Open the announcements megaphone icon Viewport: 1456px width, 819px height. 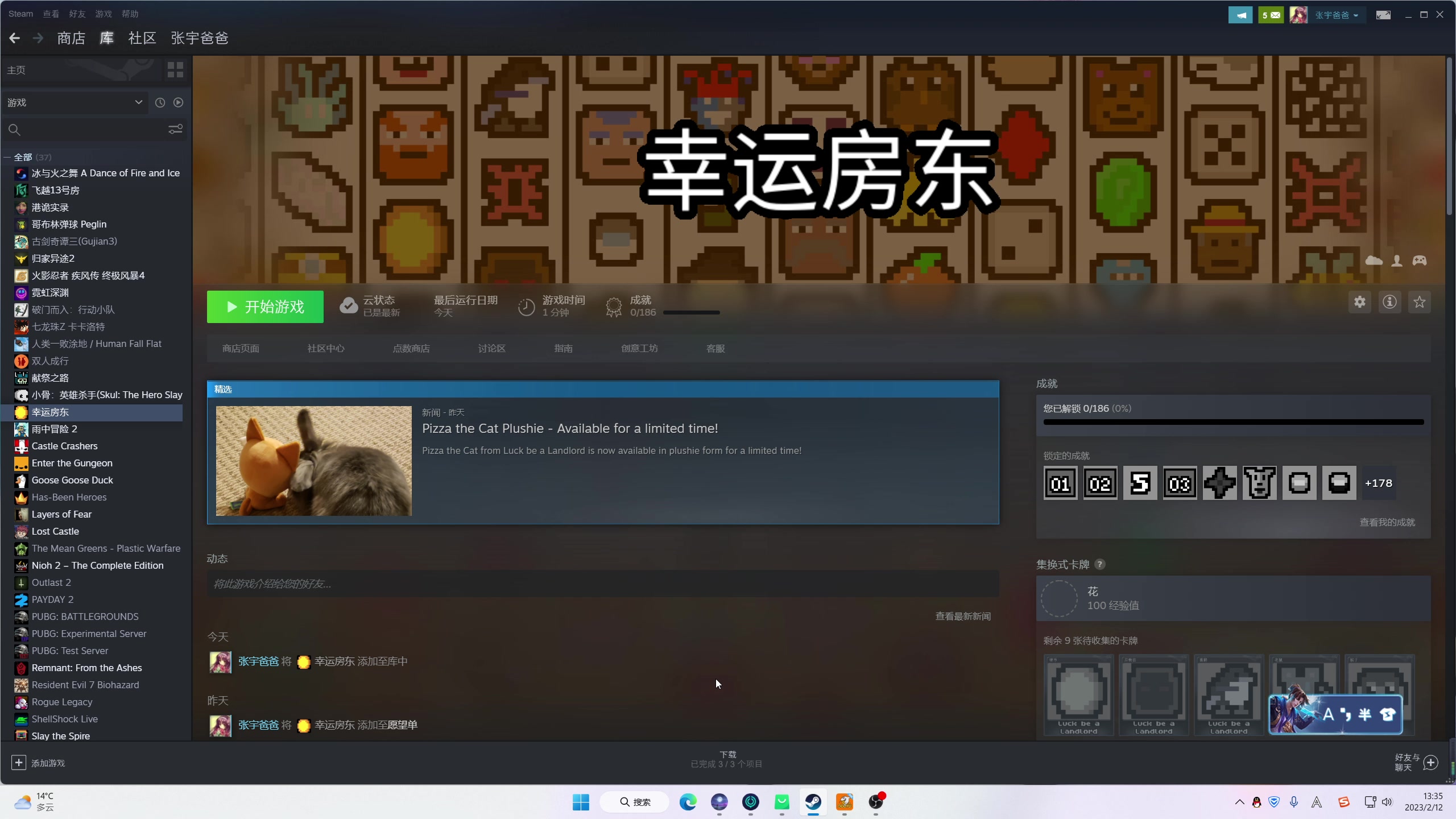[x=1240, y=15]
